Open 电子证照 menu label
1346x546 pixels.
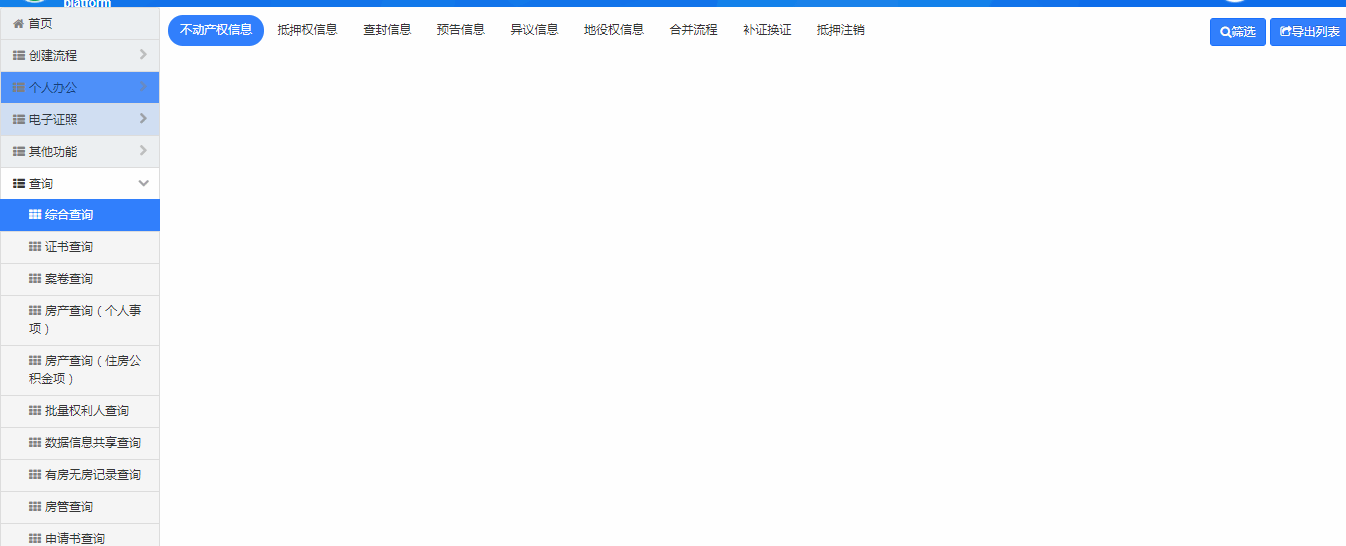53,120
